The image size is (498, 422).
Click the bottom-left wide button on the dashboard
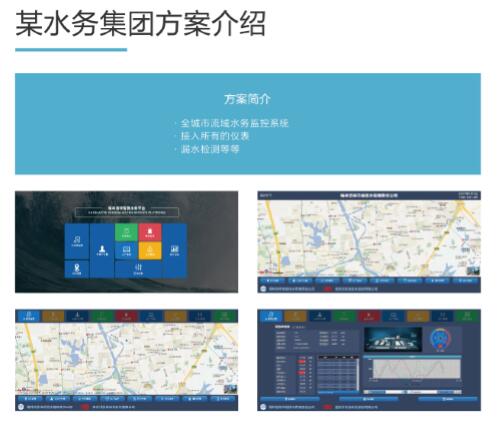point(290,399)
